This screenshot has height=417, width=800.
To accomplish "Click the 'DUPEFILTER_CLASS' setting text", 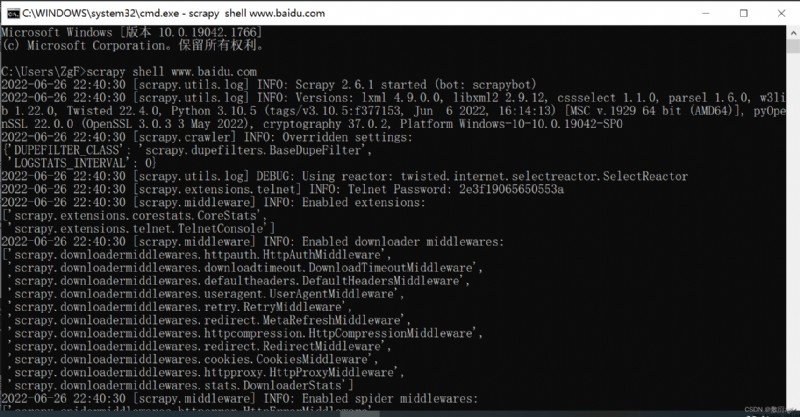I will click(x=67, y=150).
